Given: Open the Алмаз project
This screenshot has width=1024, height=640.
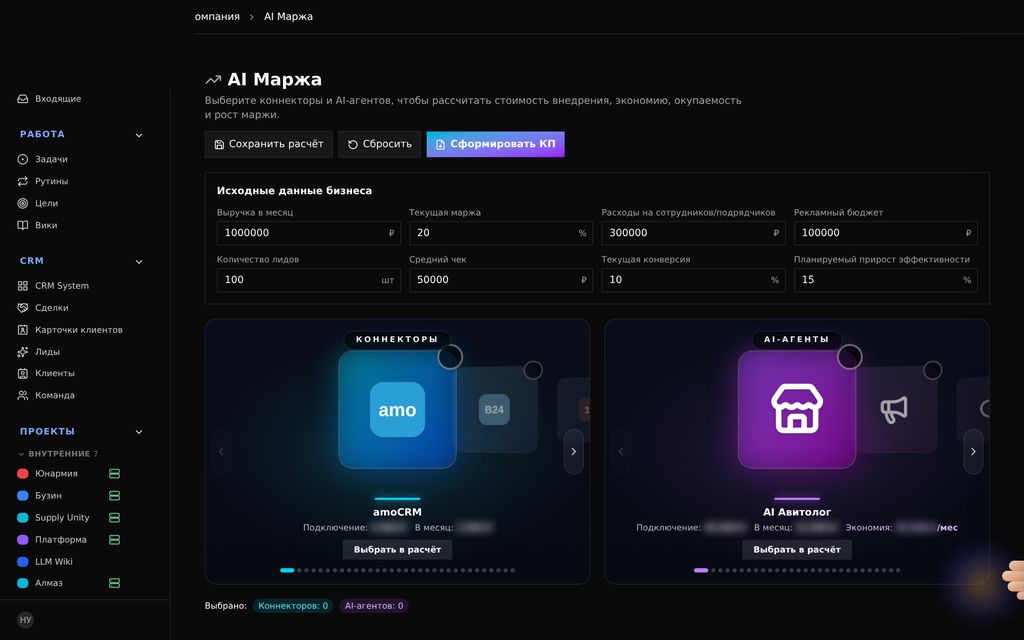Looking at the screenshot, I should click(x=49, y=583).
